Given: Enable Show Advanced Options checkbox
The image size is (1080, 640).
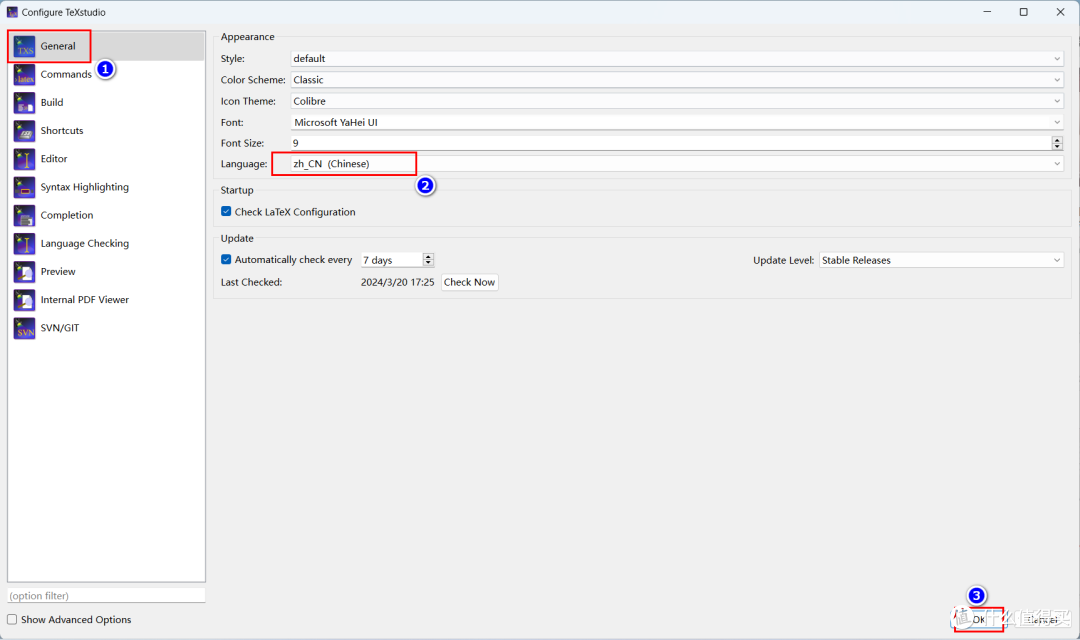Looking at the screenshot, I should [x=12, y=619].
